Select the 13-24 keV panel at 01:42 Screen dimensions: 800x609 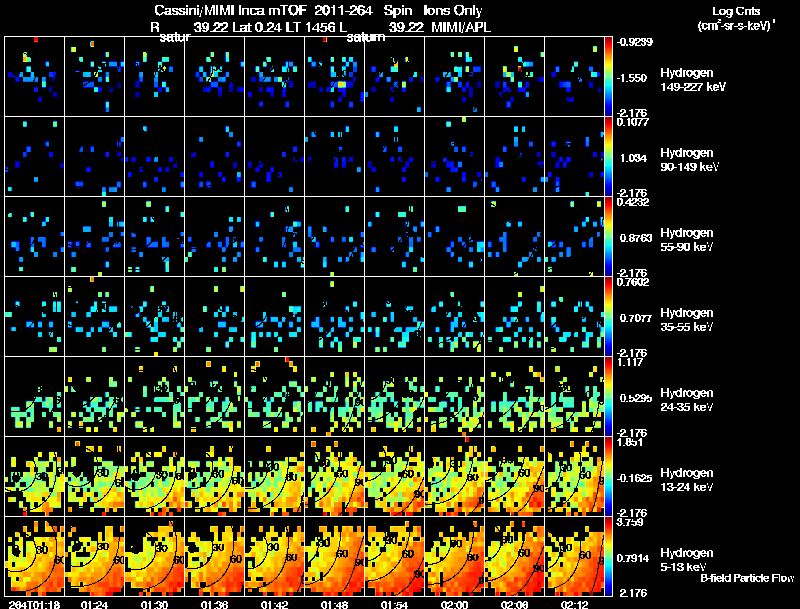point(274,476)
